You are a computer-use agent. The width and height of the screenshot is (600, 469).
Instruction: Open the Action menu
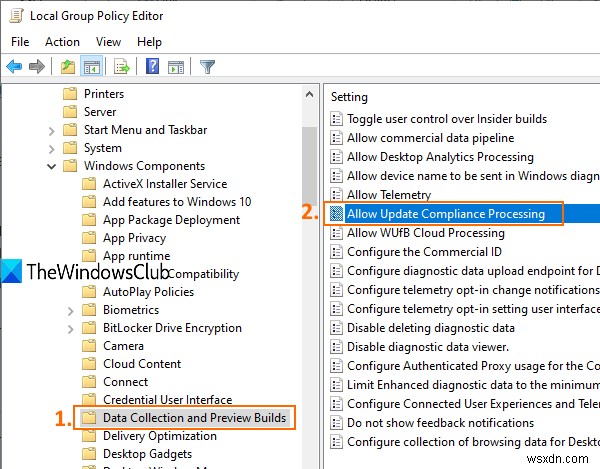(62, 42)
